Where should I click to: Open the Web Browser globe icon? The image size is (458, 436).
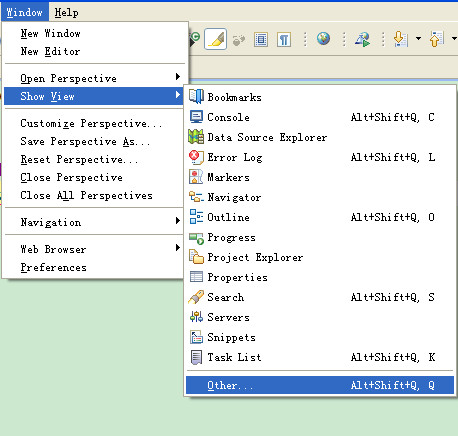coord(323,39)
